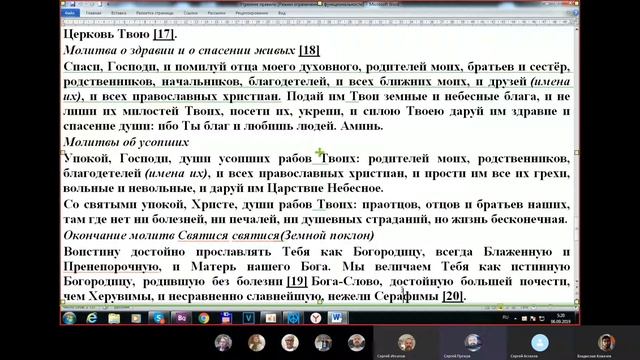The height and width of the screenshot is (360, 640).
Task: Open the Рецензирование ribbon tab
Action: click(x=252, y=13)
